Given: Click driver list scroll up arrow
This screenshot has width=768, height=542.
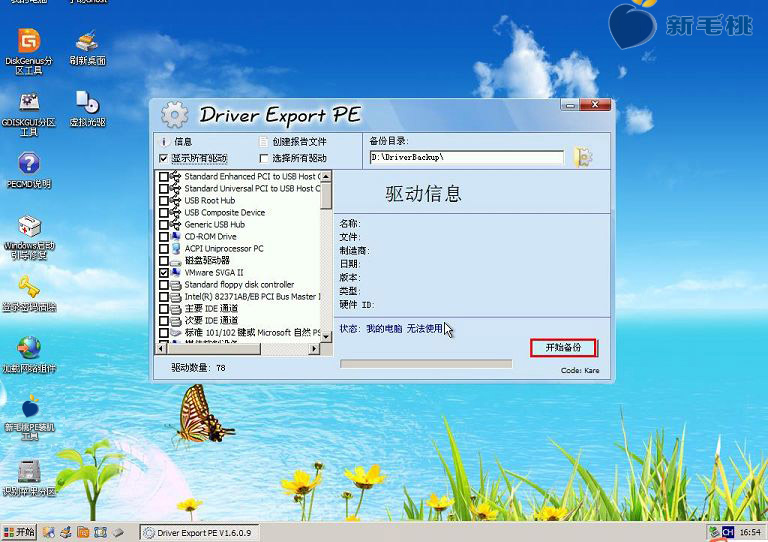Looking at the screenshot, I should (326, 176).
